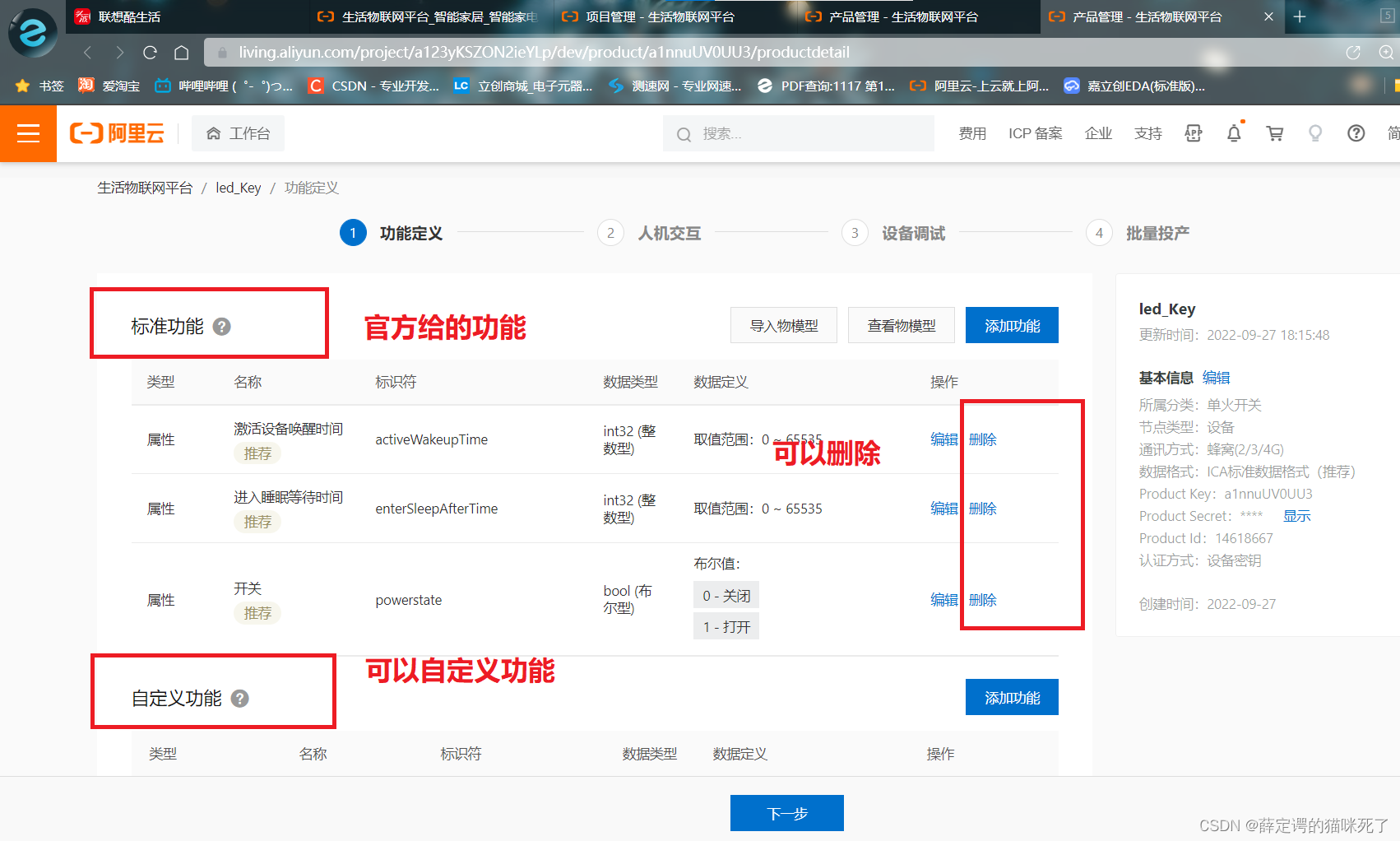Open 阿里云 bookmark
Viewport: 1400px width, 841px height.
point(979,86)
